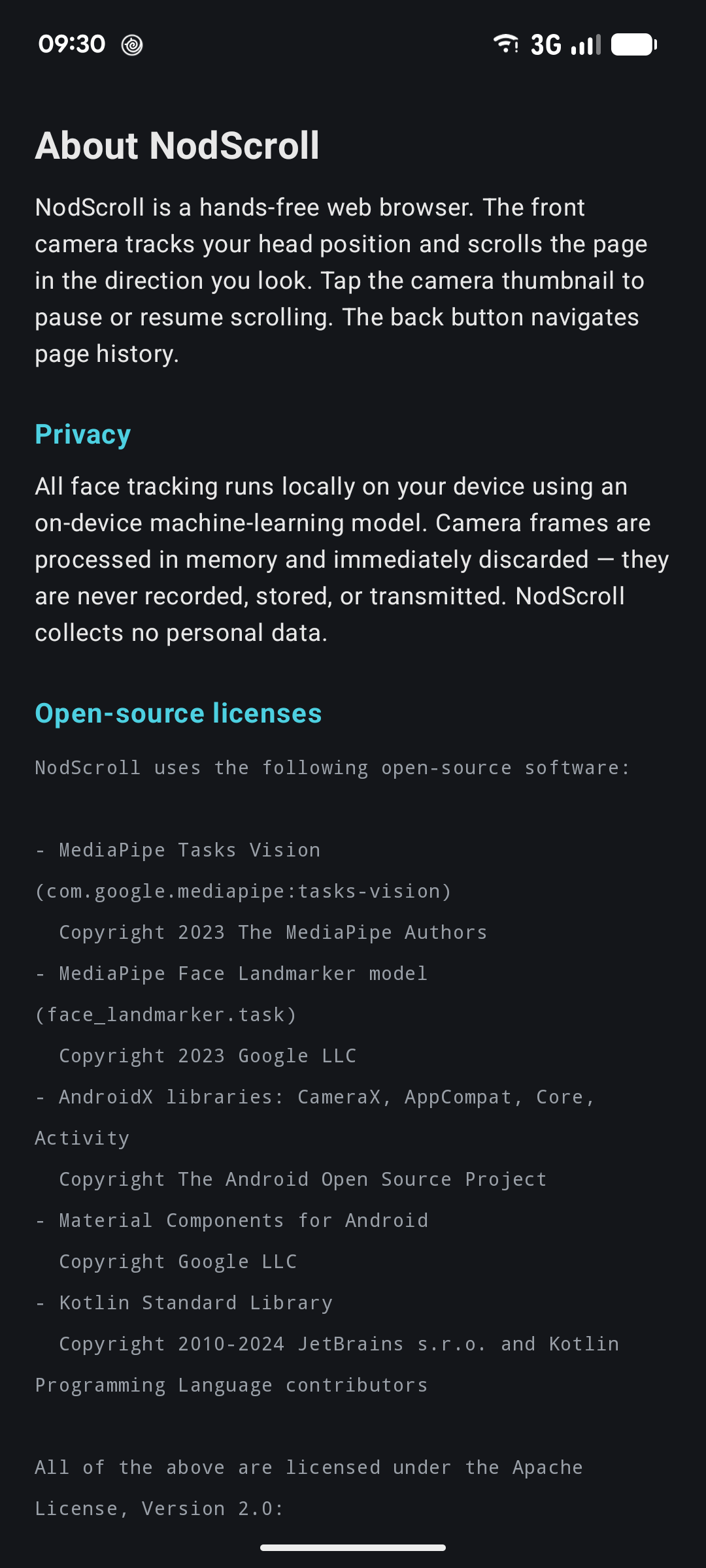Tap "(com.google.mediapipe:tasks-vision)" text
The height and width of the screenshot is (1568, 706).
tap(243, 892)
